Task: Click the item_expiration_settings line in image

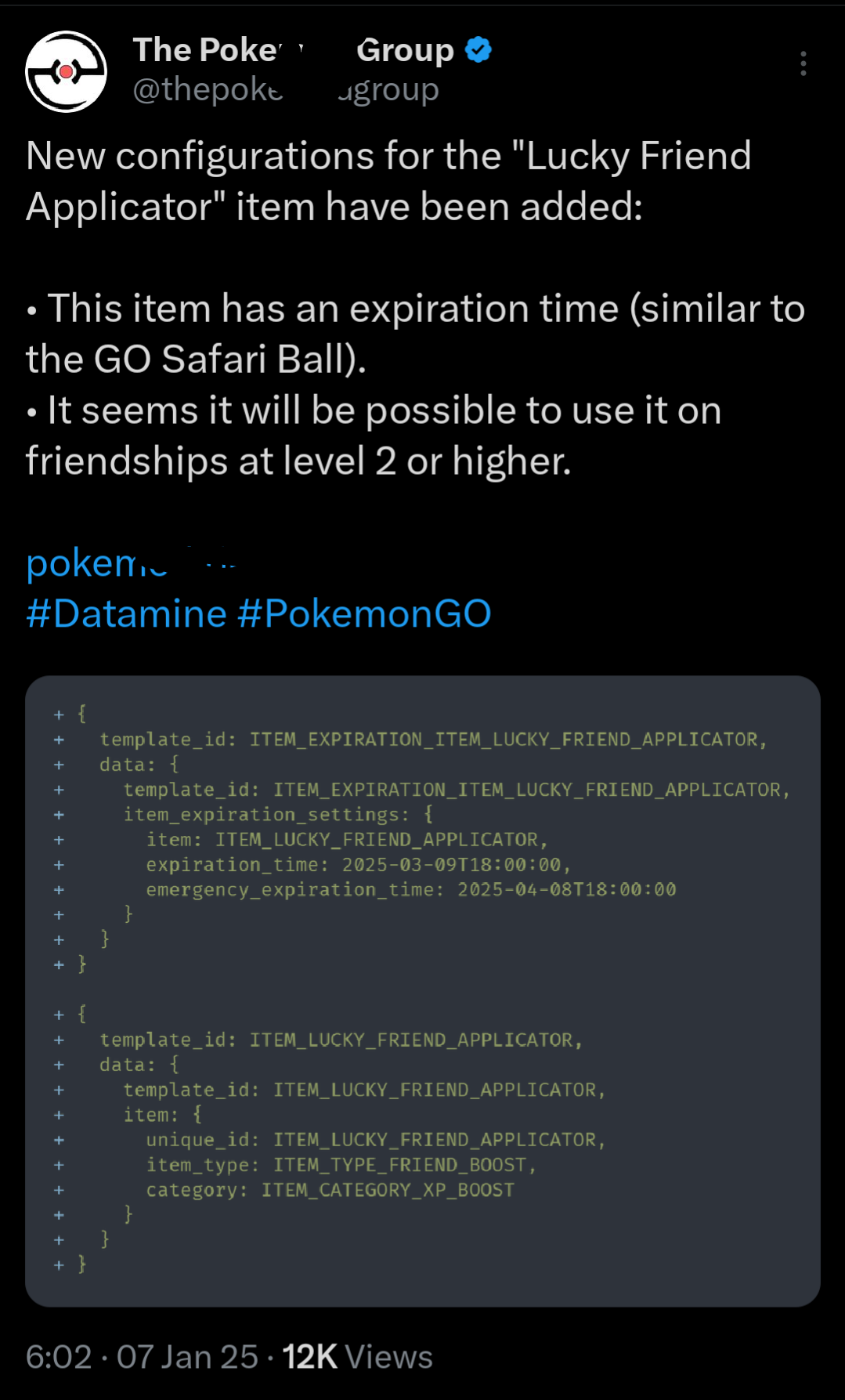Action: pos(278,815)
